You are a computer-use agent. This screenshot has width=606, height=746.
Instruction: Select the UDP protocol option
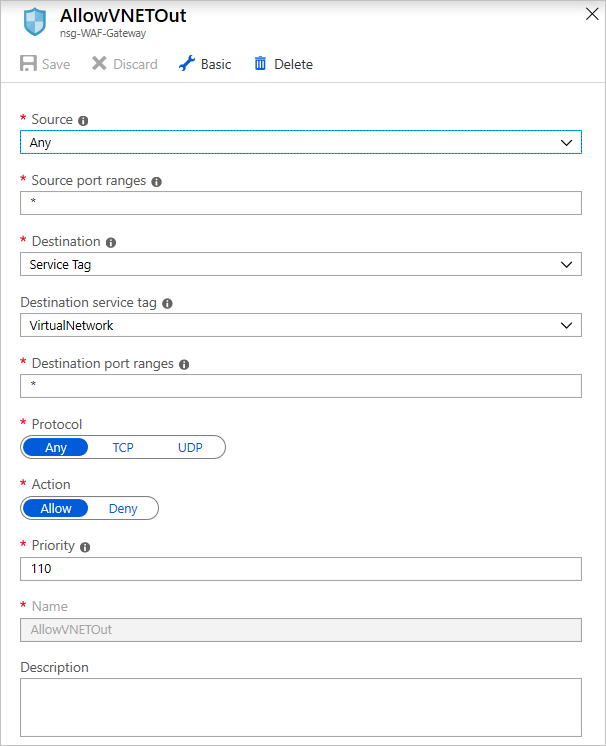pos(190,447)
